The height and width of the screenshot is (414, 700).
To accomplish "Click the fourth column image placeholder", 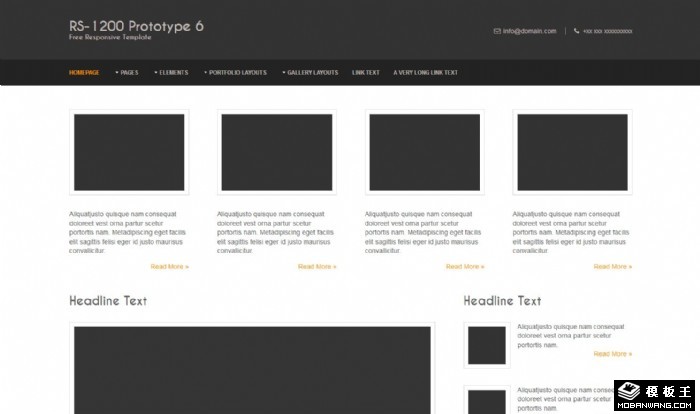I will pyautogui.click(x=573, y=152).
